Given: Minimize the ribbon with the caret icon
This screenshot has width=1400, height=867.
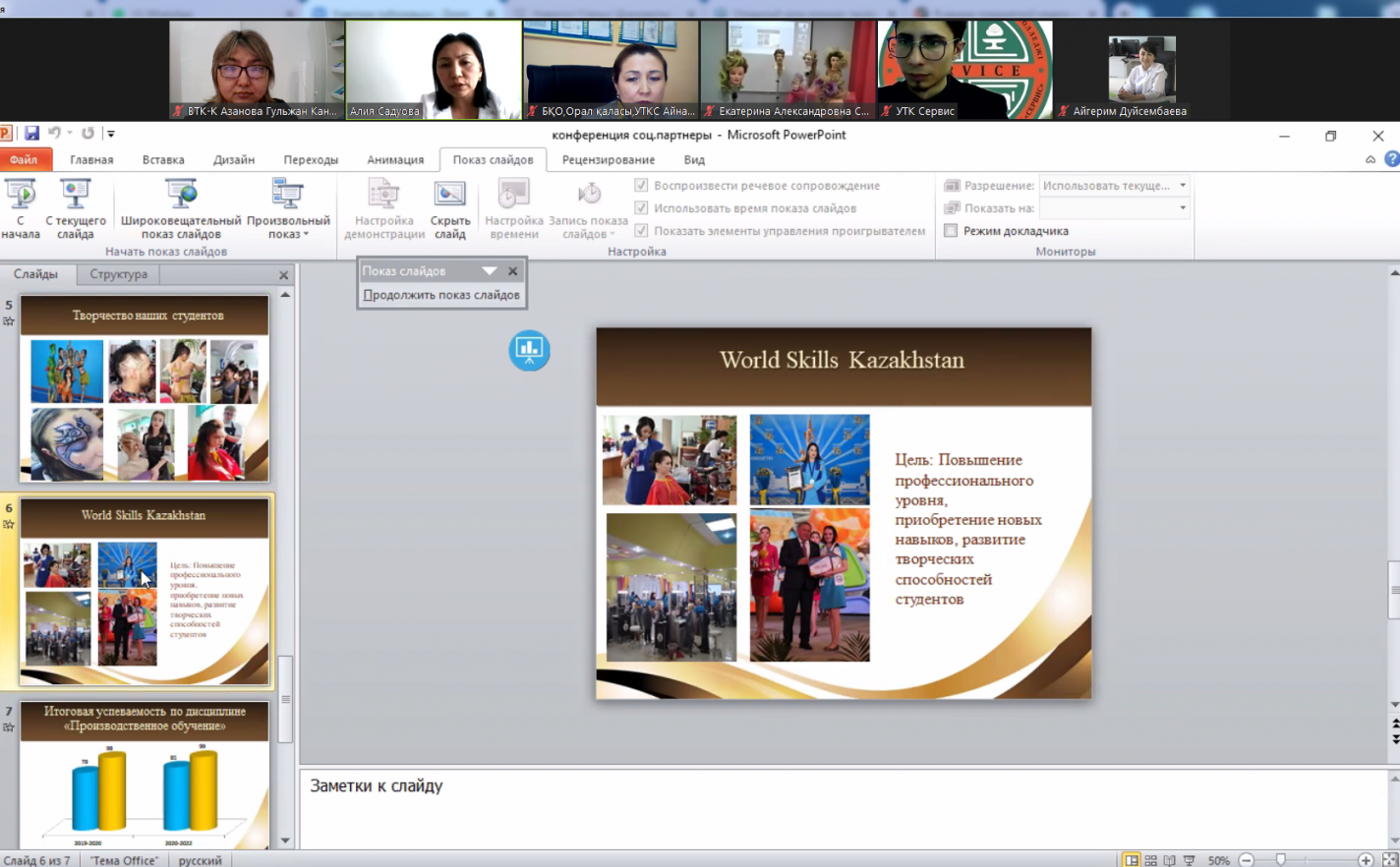Looking at the screenshot, I should pos(1371,159).
